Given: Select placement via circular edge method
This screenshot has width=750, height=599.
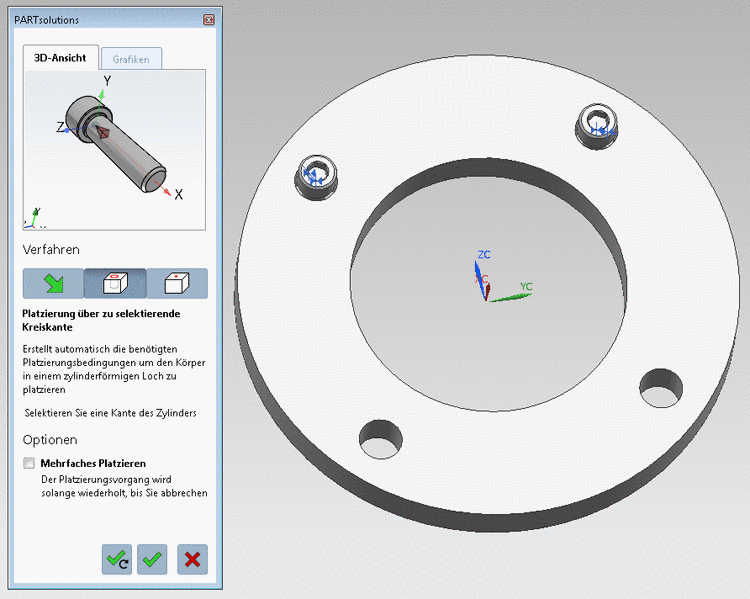Looking at the screenshot, I should click(115, 283).
